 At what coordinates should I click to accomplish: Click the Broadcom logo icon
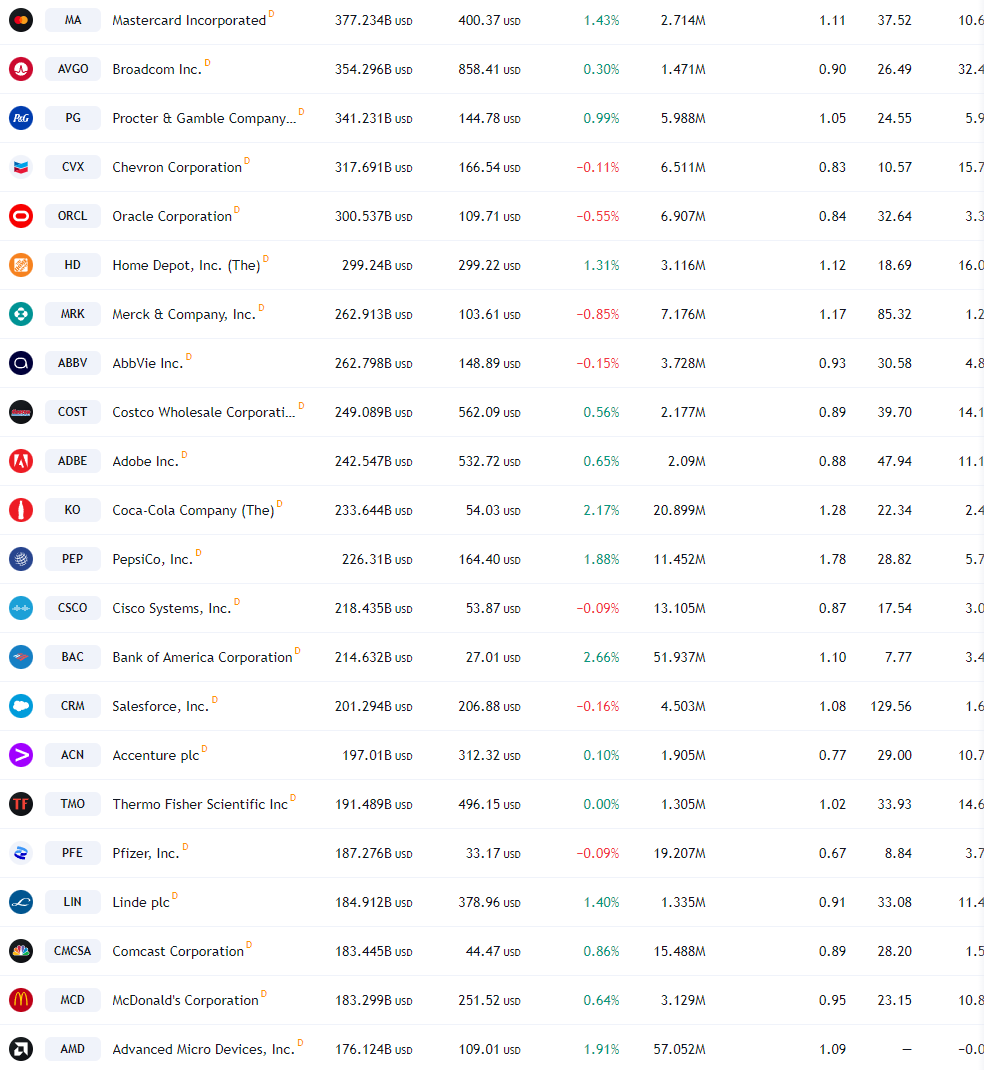tap(21, 69)
